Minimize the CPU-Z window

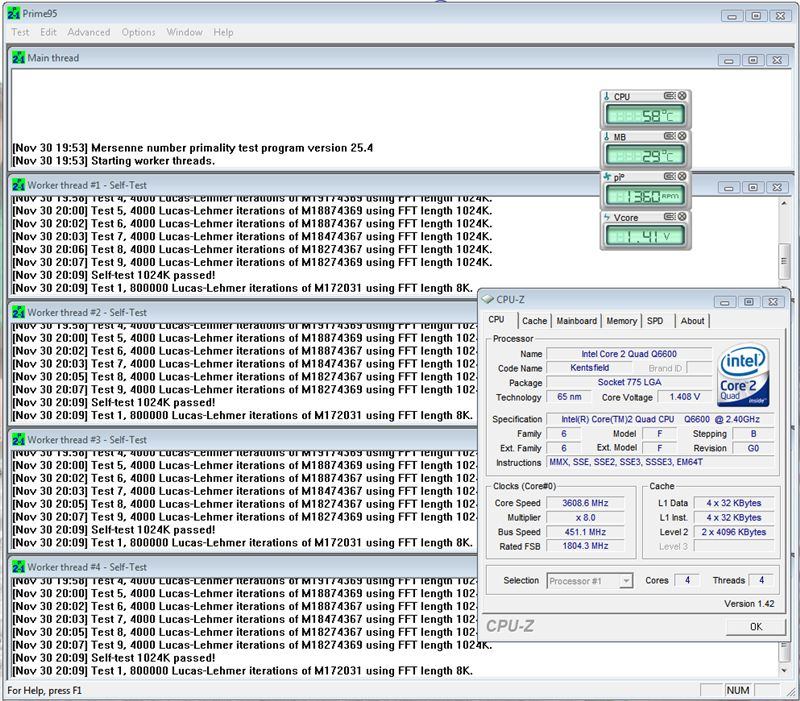click(x=724, y=302)
